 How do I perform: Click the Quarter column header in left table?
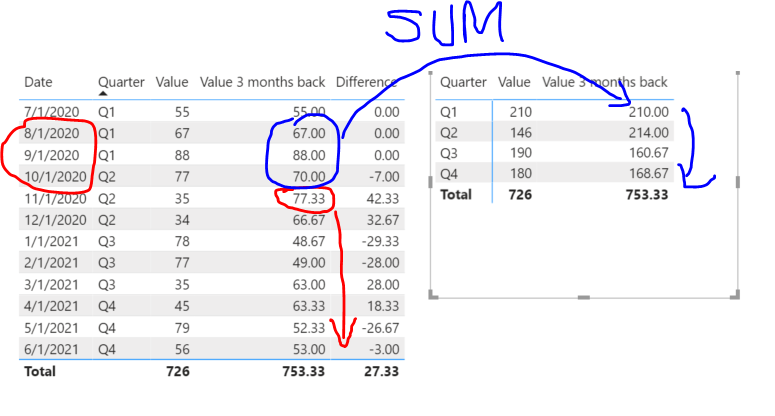click(121, 82)
